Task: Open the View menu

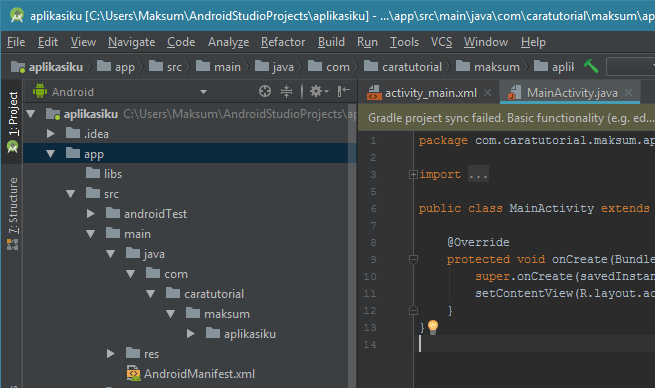Action: (x=83, y=42)
